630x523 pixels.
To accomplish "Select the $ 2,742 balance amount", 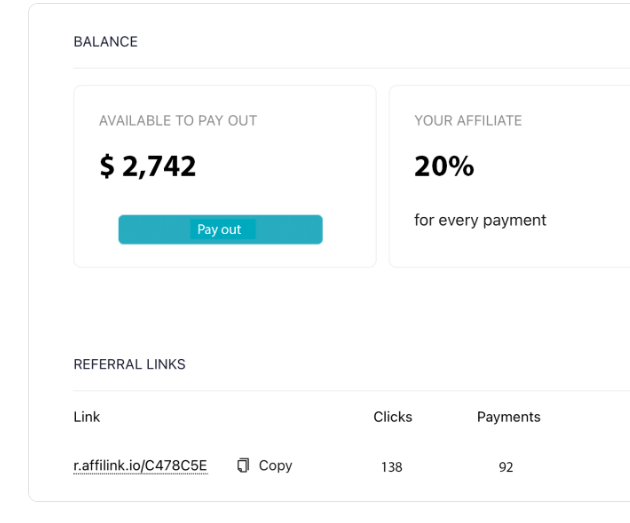I will pyautogui.click(x=148, y=167).
